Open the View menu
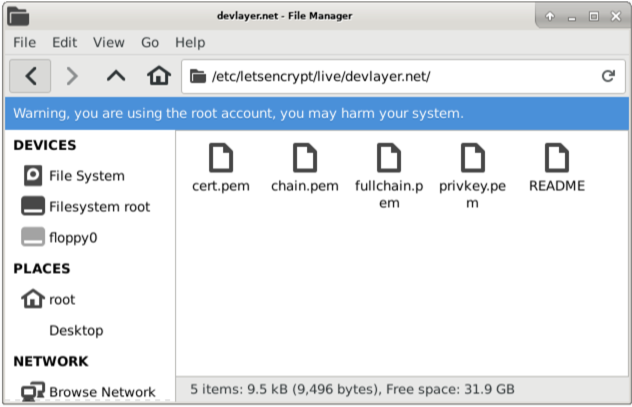632x407 pixels. click(x=108, y=42)
